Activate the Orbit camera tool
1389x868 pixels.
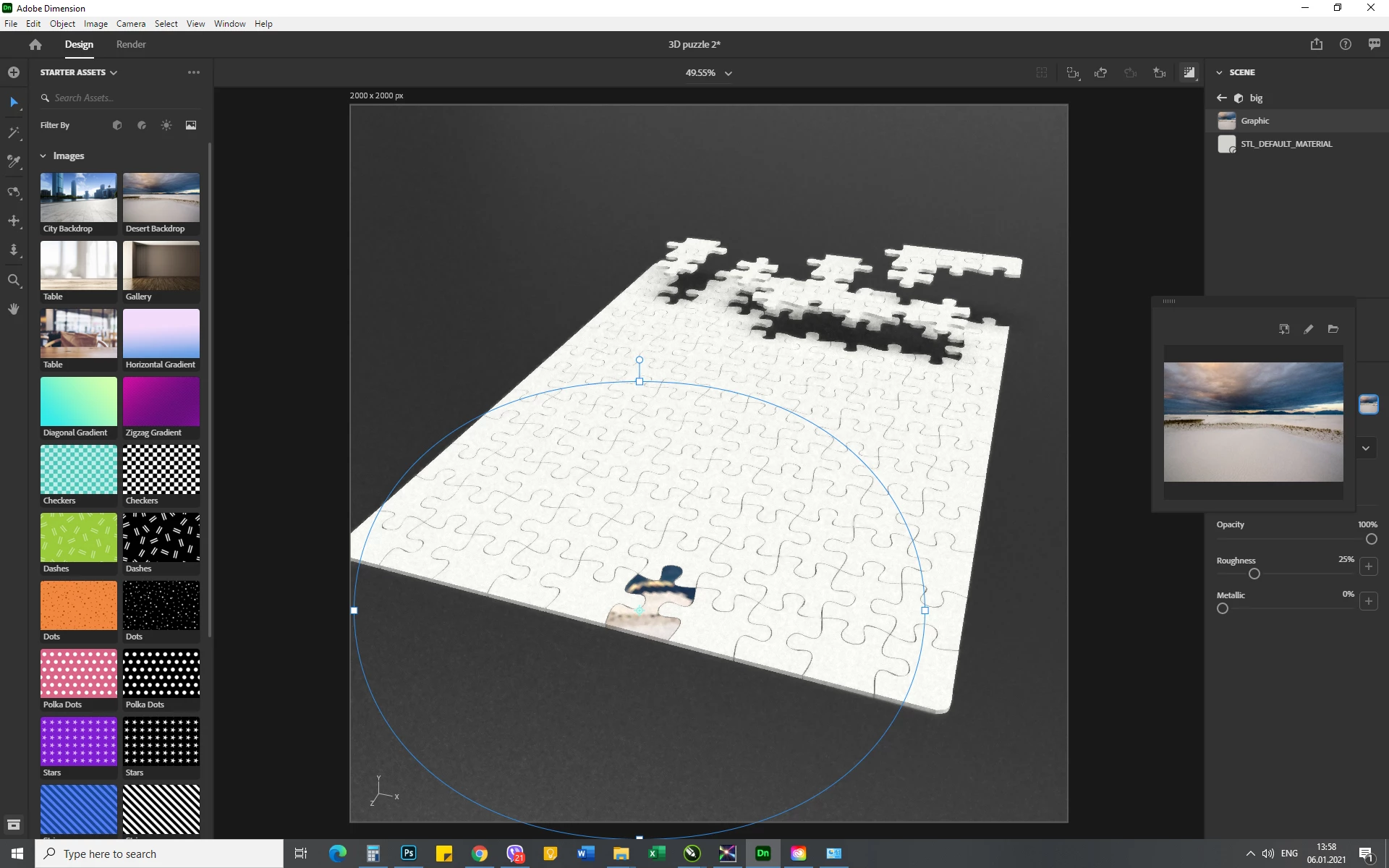point(14,192)
